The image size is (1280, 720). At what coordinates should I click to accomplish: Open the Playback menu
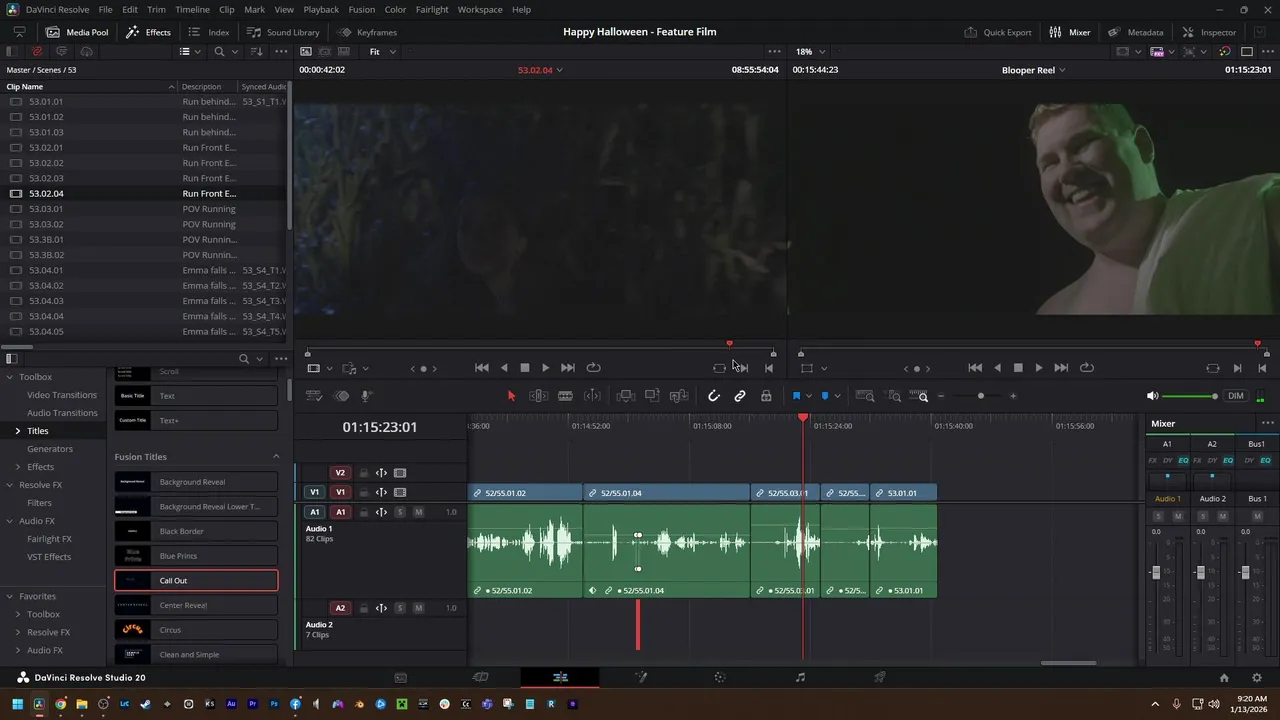321,9
